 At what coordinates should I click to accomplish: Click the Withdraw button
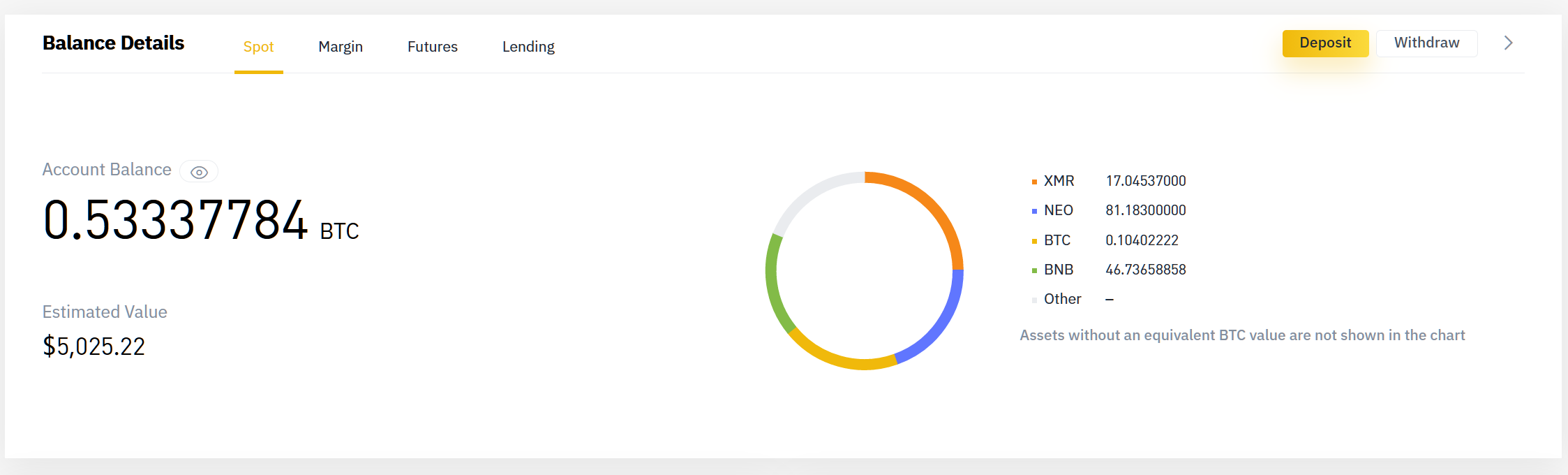pos(1426,43)
